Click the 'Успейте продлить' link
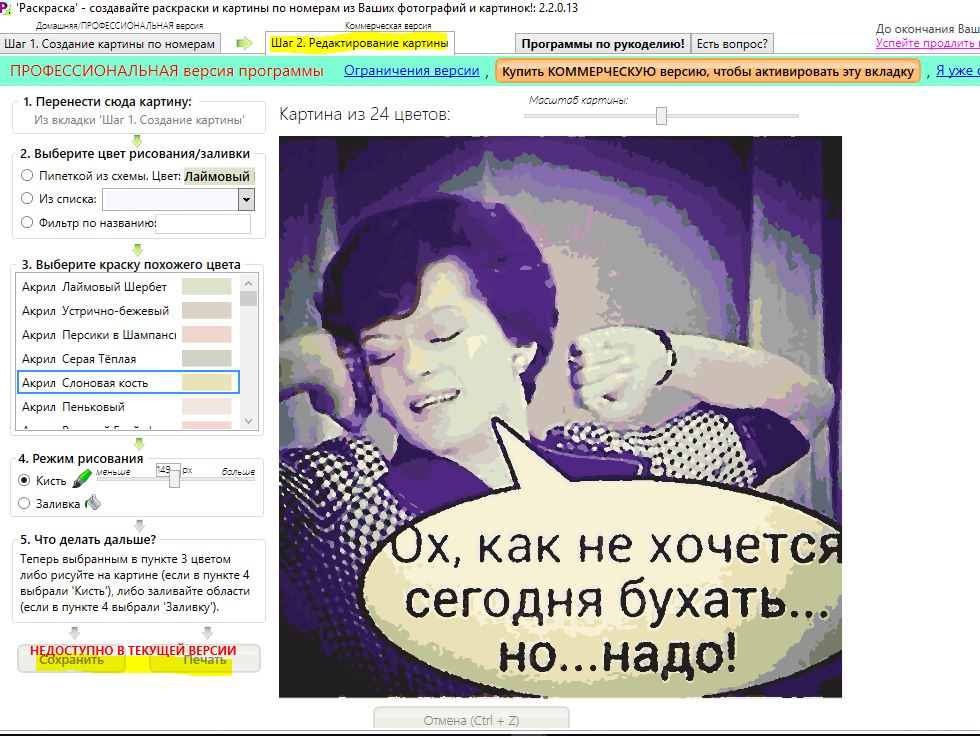980x736 pixels. [x=928, y=43]
